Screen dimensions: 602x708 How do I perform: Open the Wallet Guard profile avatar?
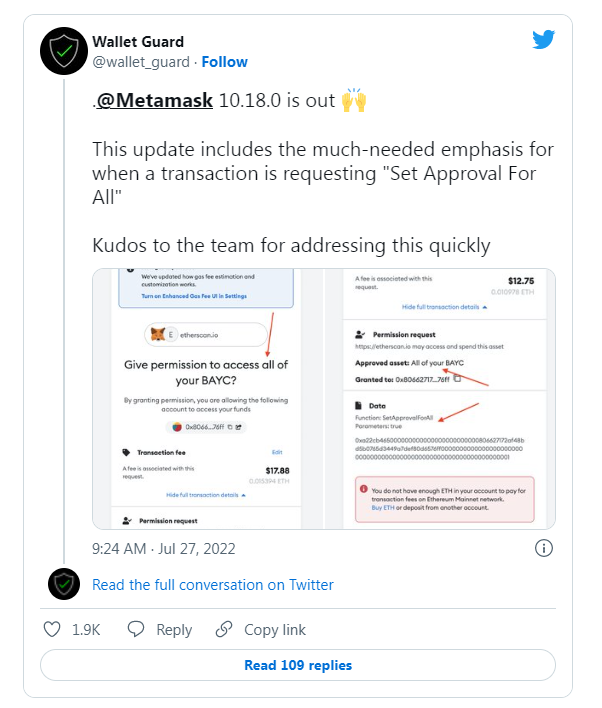pyautogui.click(x=64, y=51)
